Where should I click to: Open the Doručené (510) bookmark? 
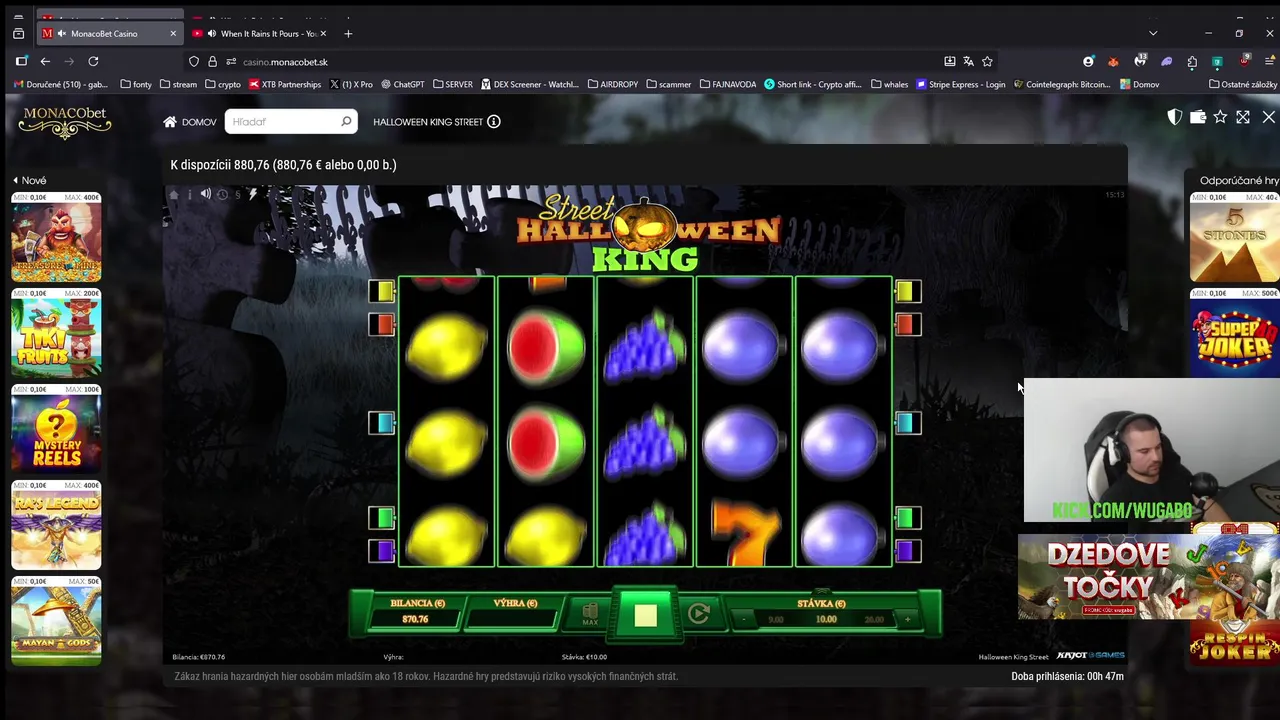pyautogui.click(x=61, y=84)
